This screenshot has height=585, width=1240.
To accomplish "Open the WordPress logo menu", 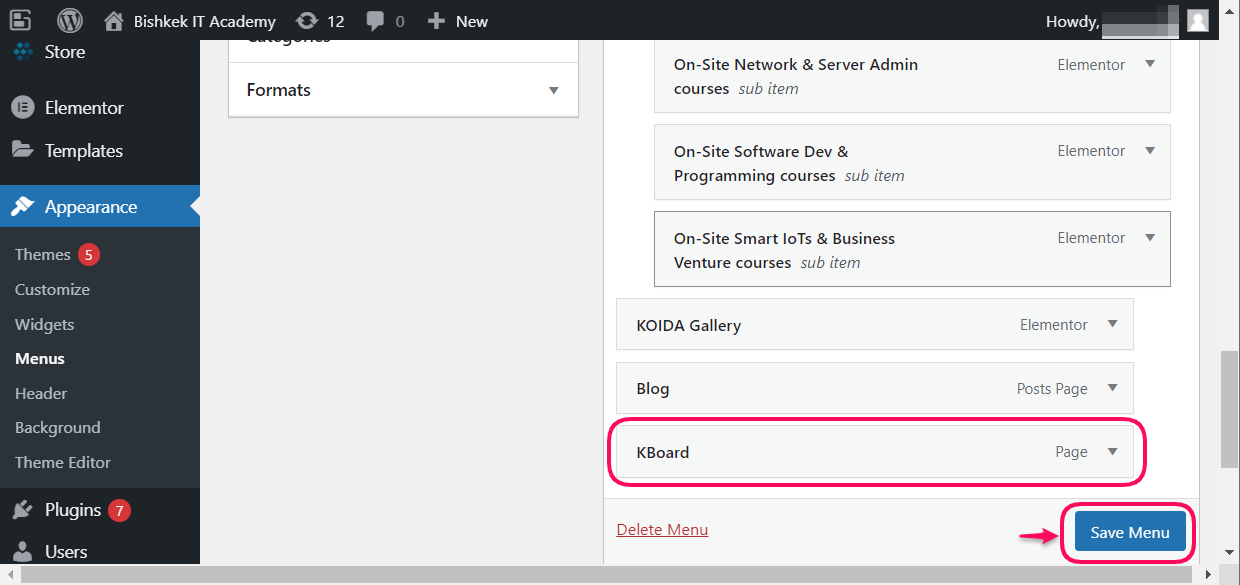I will point(70,20).
